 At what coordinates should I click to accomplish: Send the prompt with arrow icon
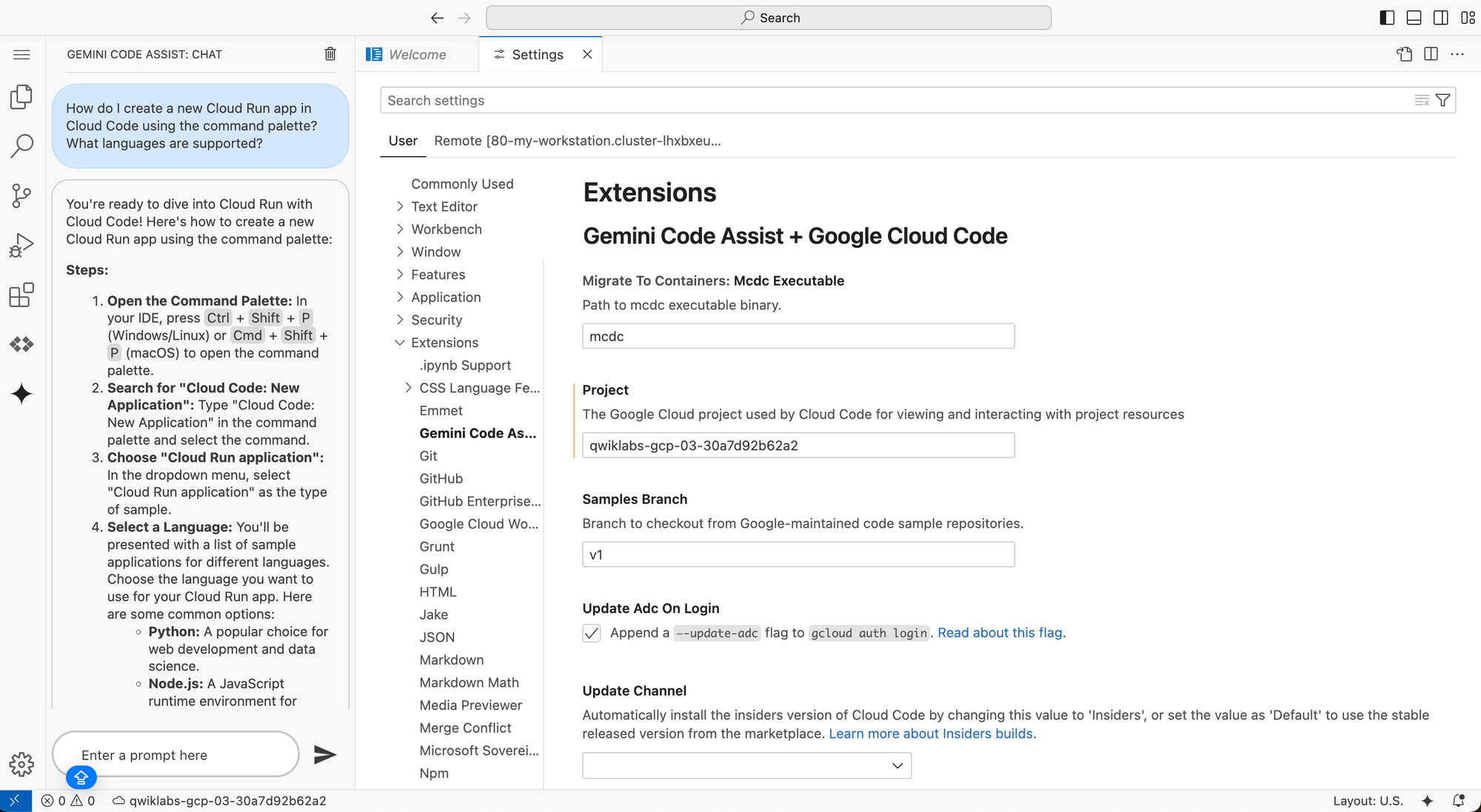pos(324,754)
